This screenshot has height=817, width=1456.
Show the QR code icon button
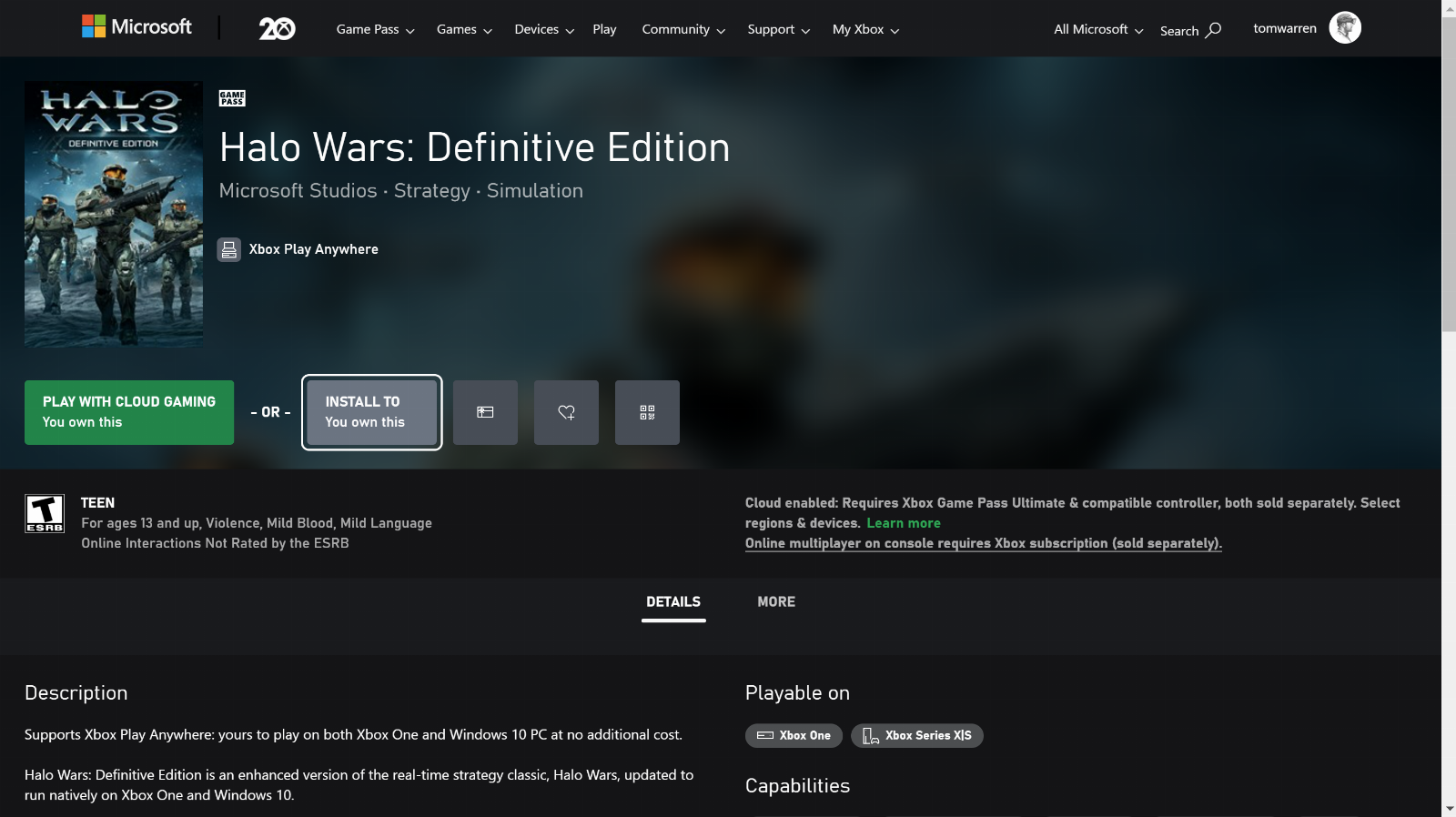(x=647, y=412)
